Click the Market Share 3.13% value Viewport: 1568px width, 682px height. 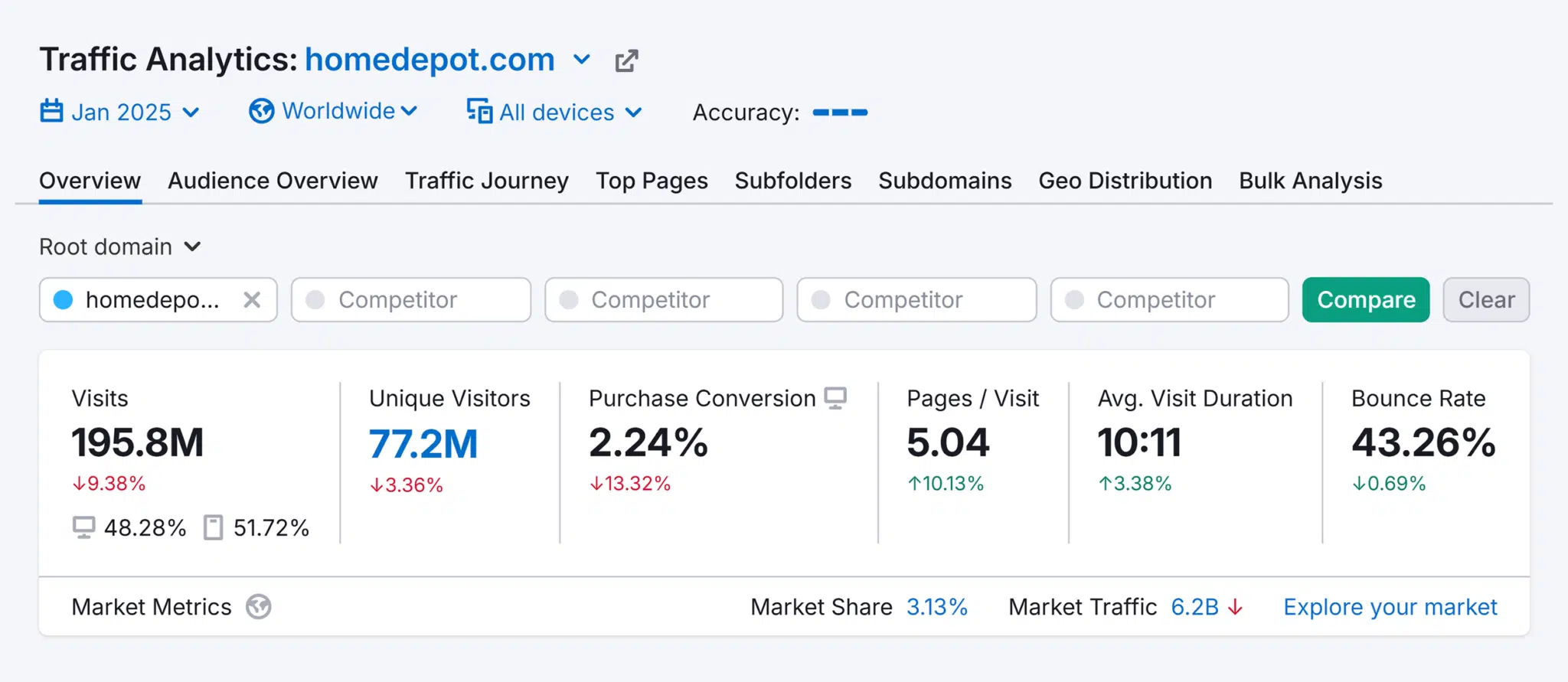pos(937,607)
